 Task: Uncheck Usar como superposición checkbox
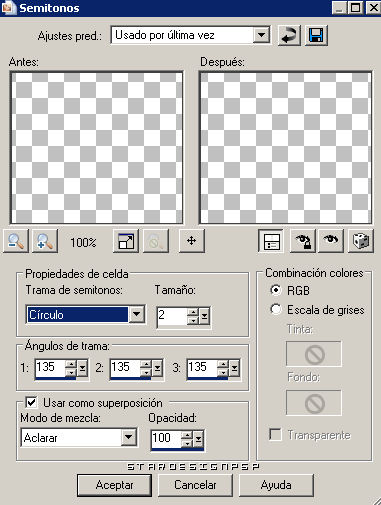pos(32,402)
